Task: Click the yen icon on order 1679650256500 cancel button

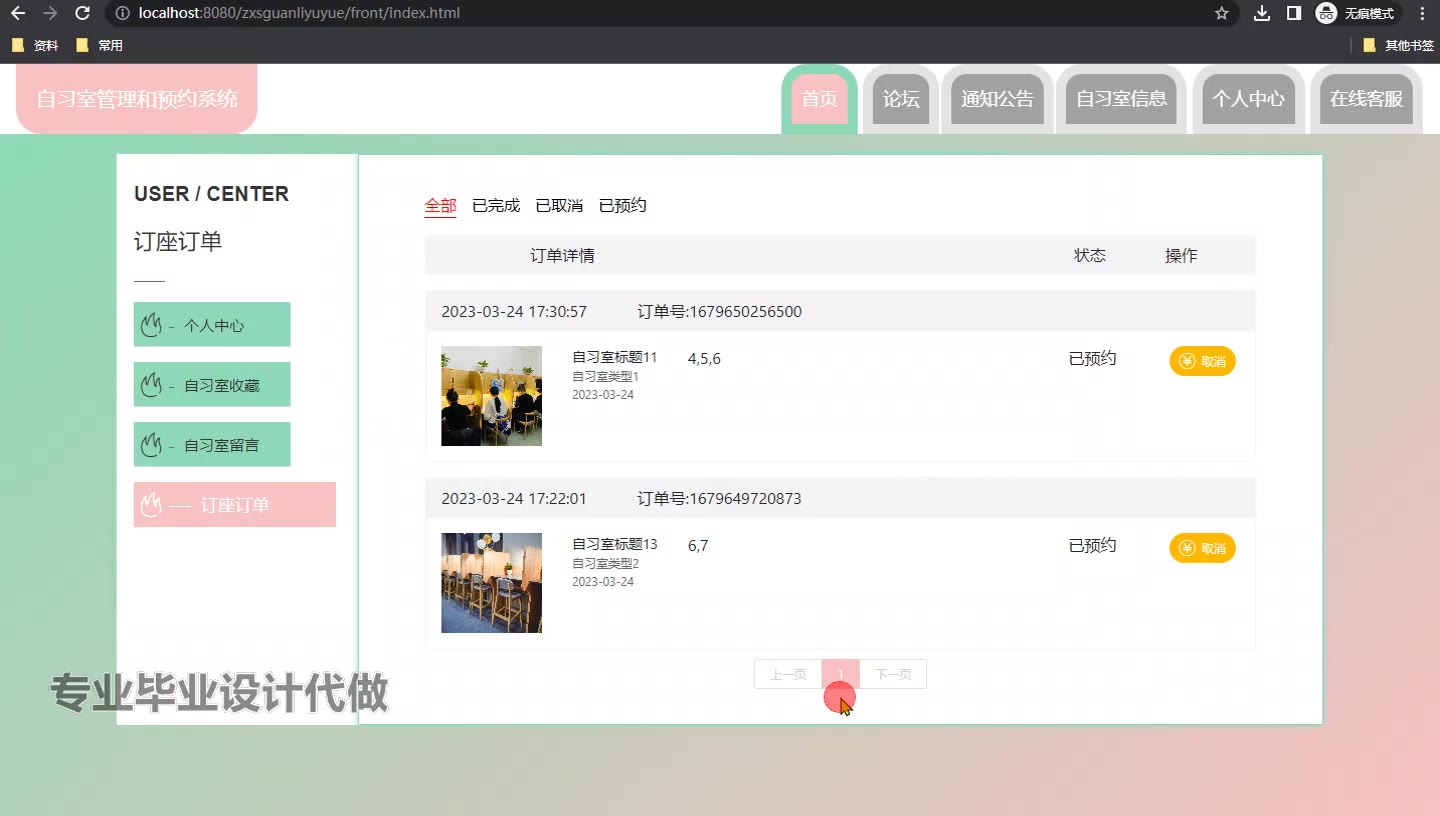Action: click(1187, 361)
